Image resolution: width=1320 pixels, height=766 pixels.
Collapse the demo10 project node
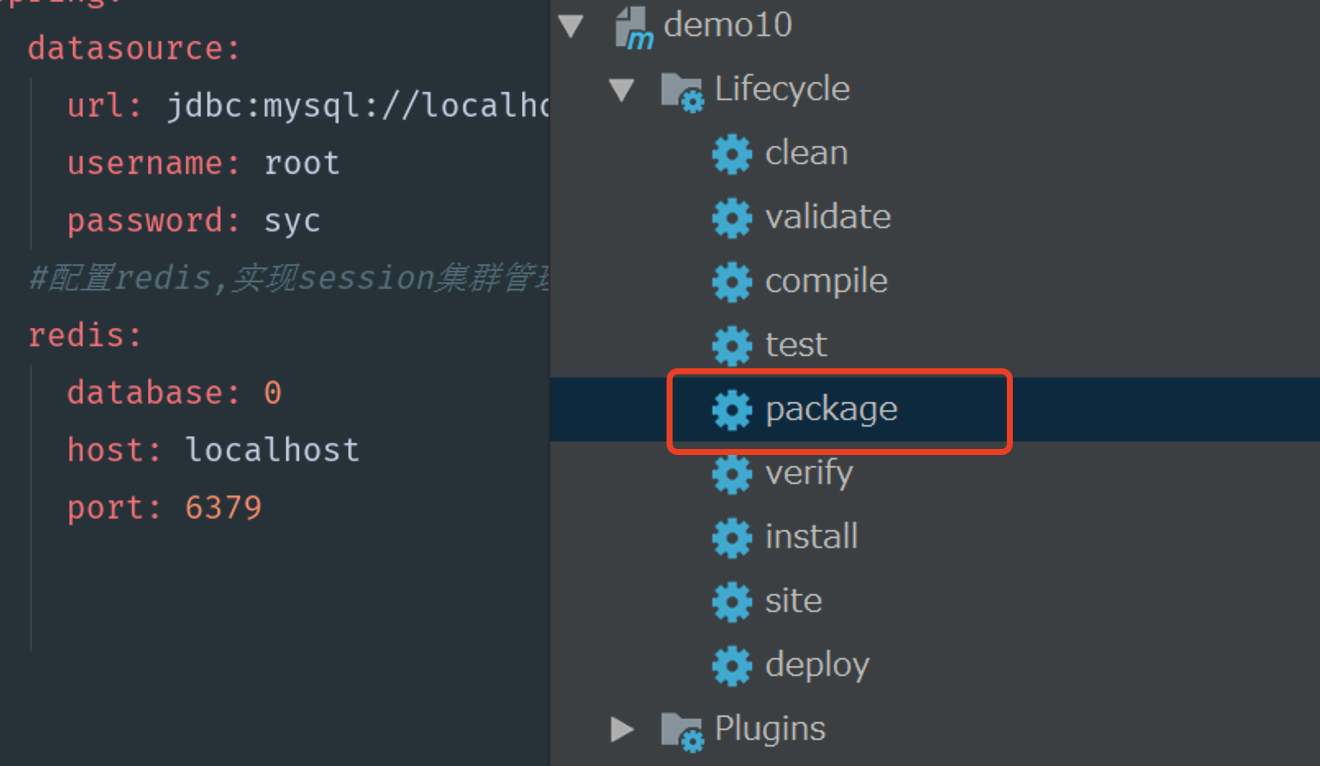[x=571, y=26]
